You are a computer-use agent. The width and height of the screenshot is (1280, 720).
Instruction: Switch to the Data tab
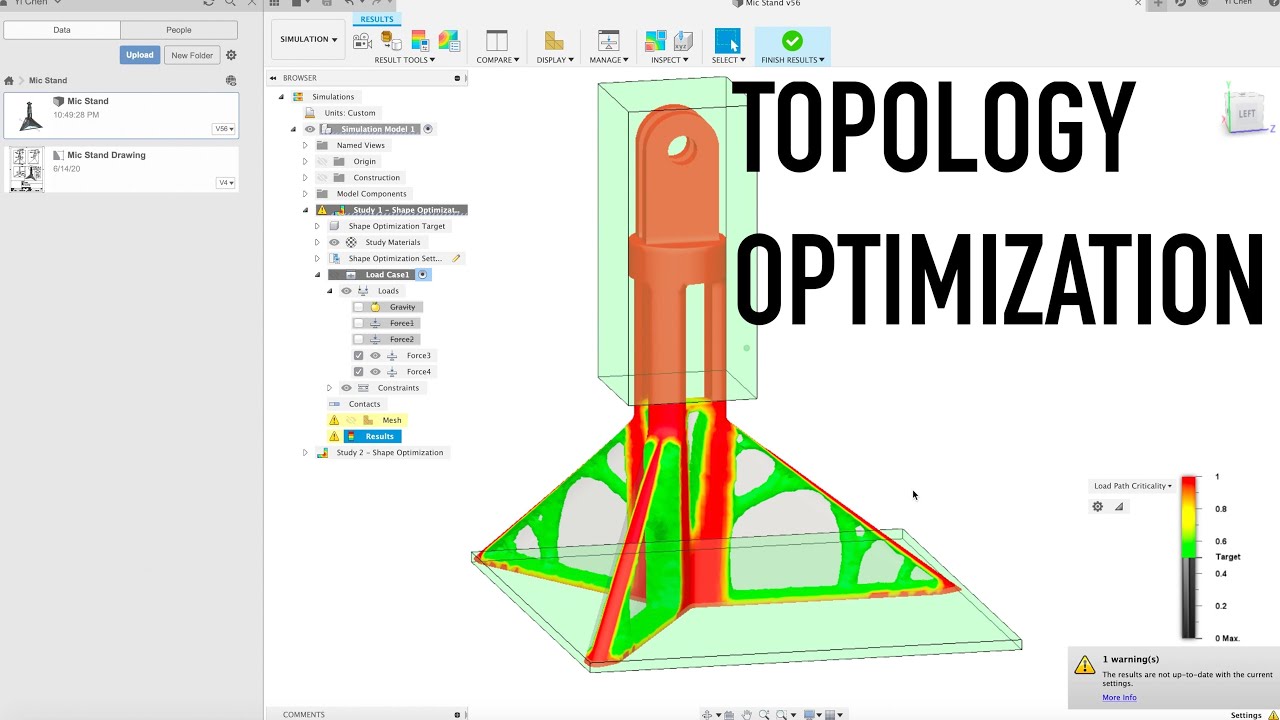(62, 30)
